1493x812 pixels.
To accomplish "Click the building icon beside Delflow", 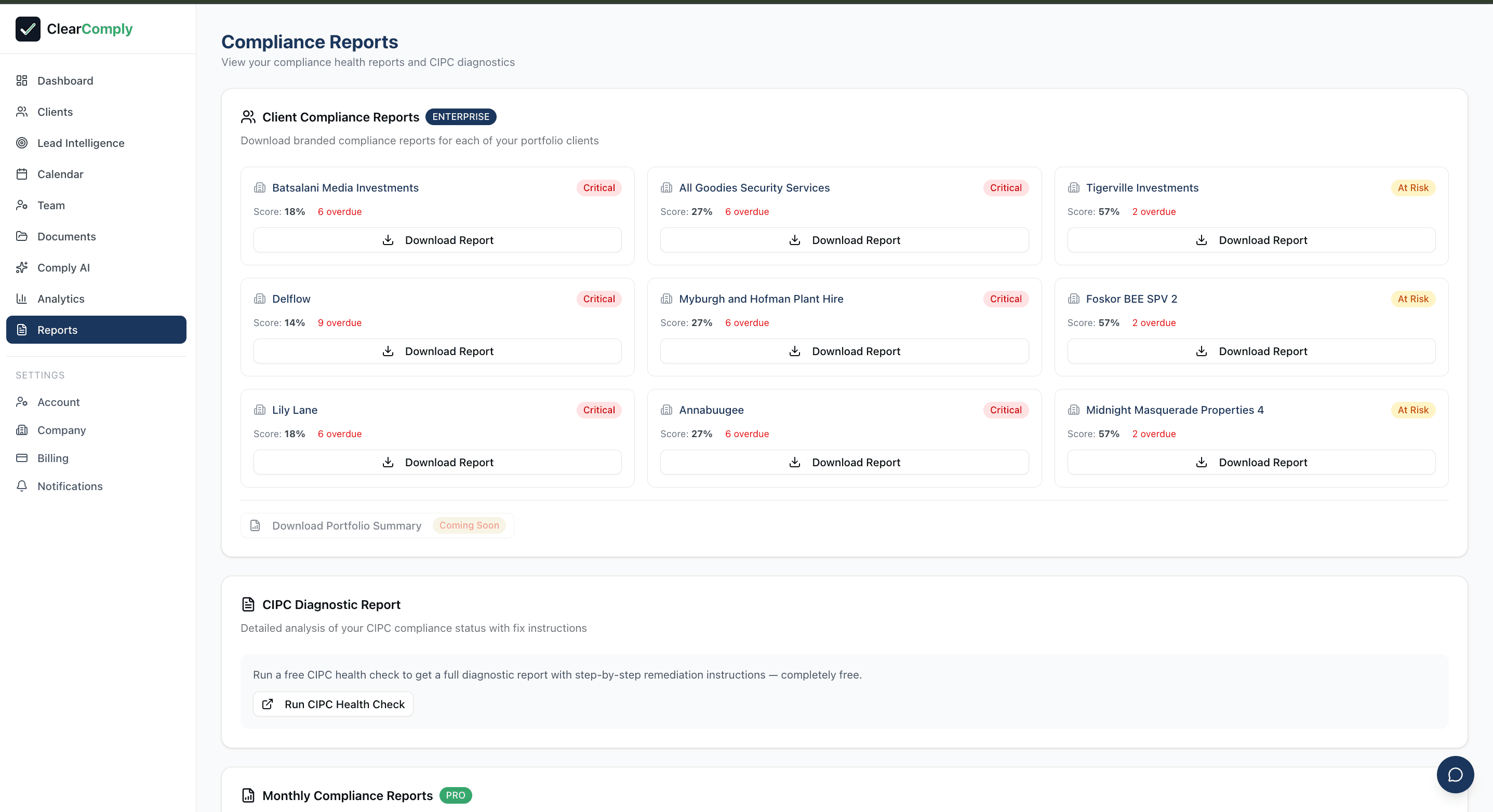I will coord(260,299).
